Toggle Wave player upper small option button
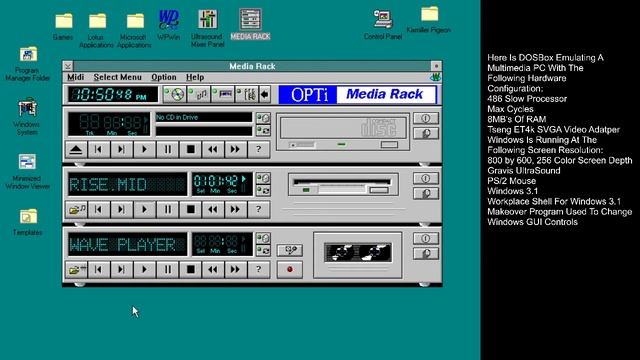This screenshot has height=360, width=640. pyautogui.click(x=263, y=238)
